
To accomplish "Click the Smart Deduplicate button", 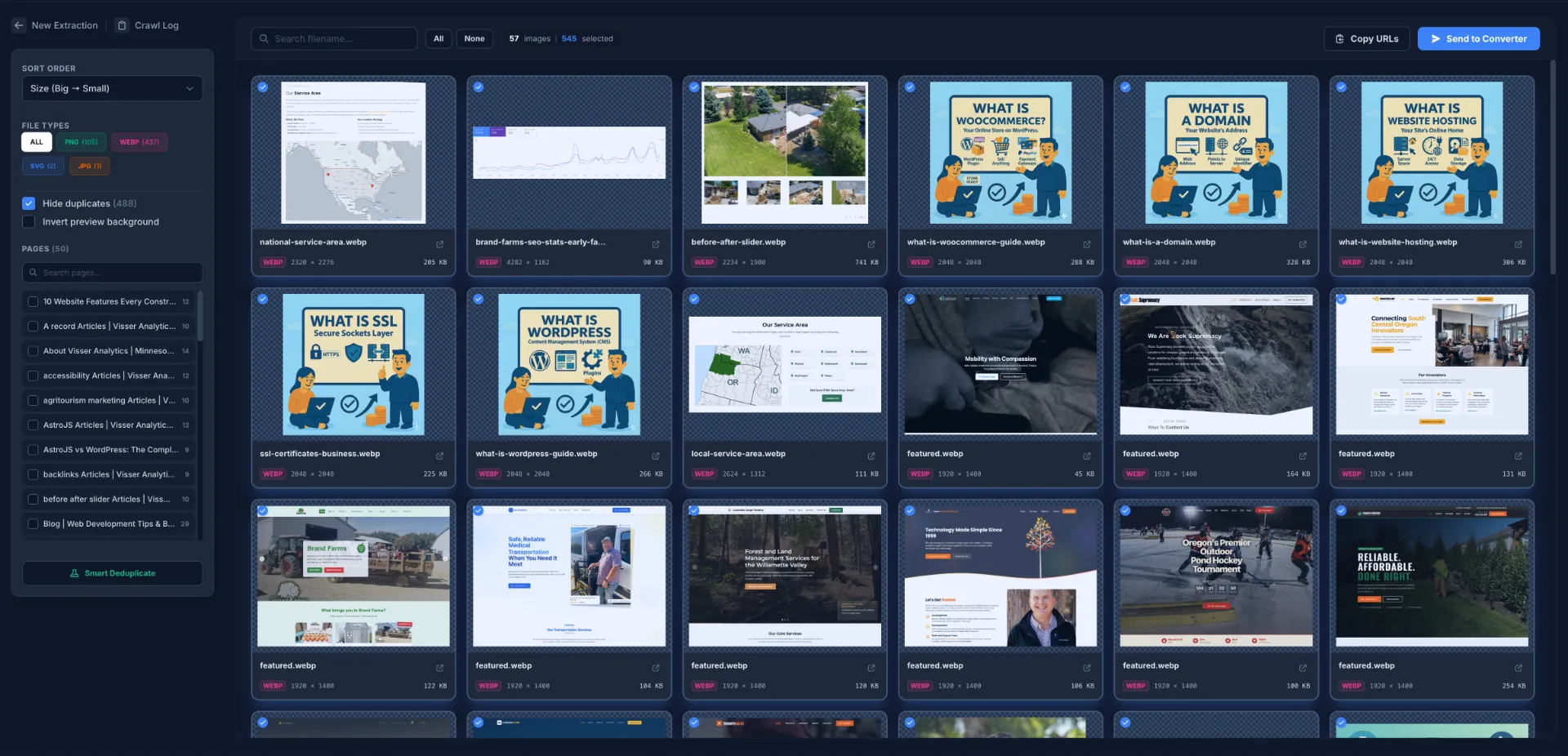I will click(112, 573).
